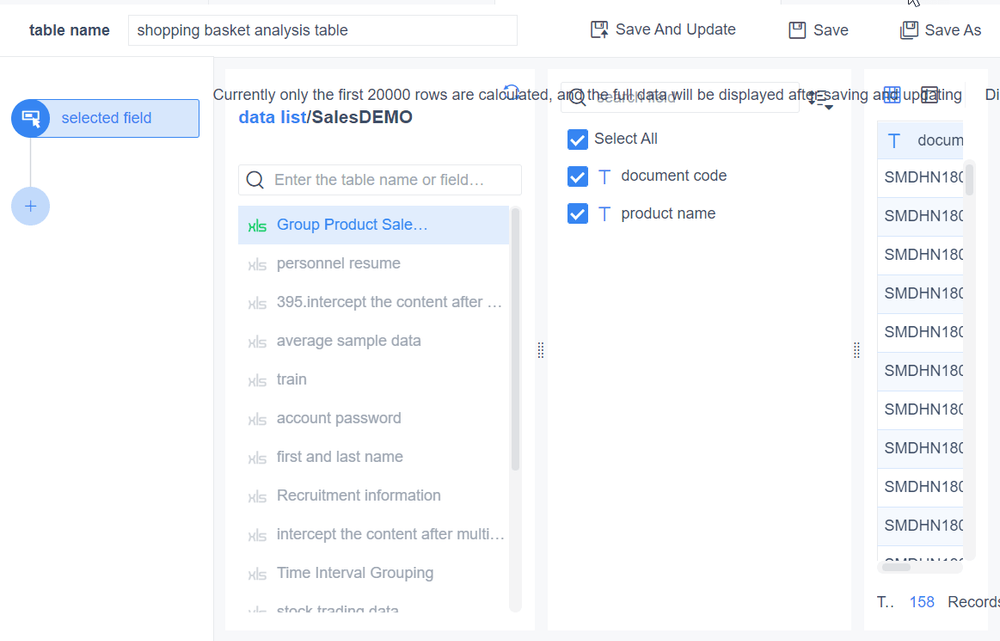Click the data list breadcrumb link
1000x641 pixels.
(271, 117)
